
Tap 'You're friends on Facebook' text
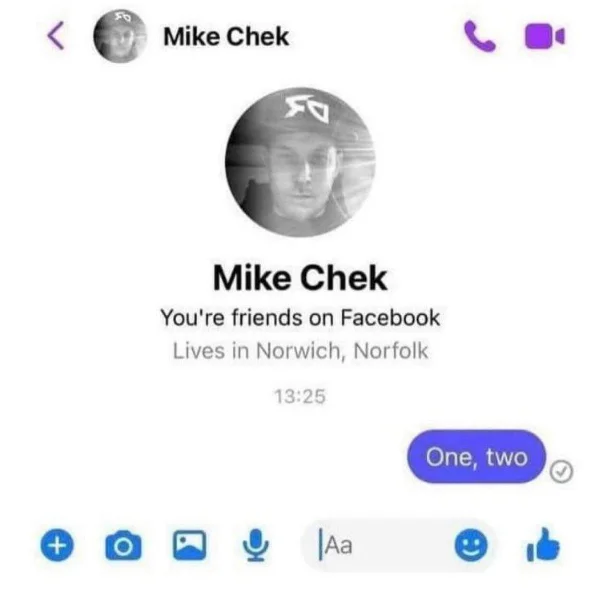(x=300, y=318)
